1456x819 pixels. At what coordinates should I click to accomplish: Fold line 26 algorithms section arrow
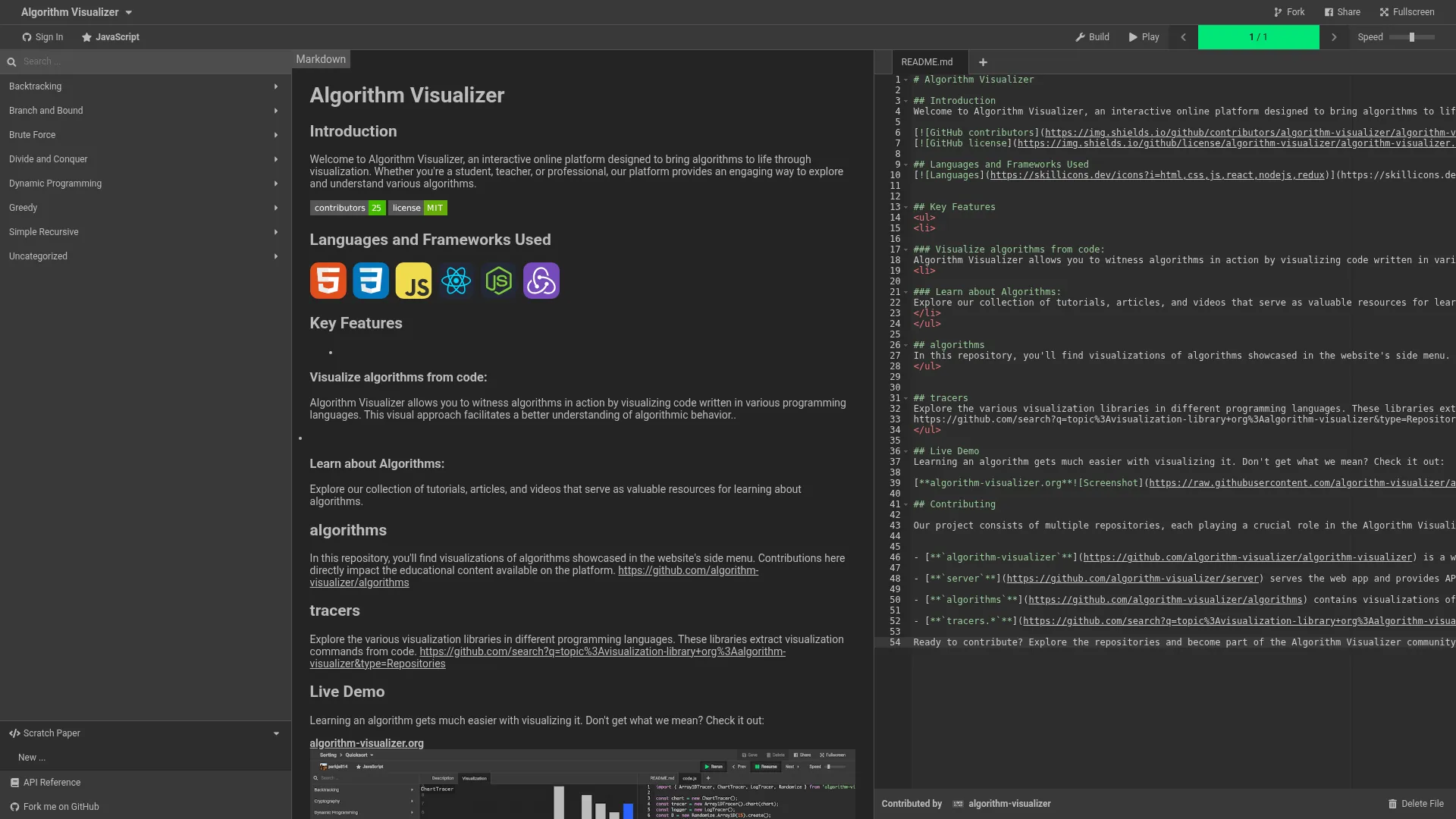pos(905,345)
